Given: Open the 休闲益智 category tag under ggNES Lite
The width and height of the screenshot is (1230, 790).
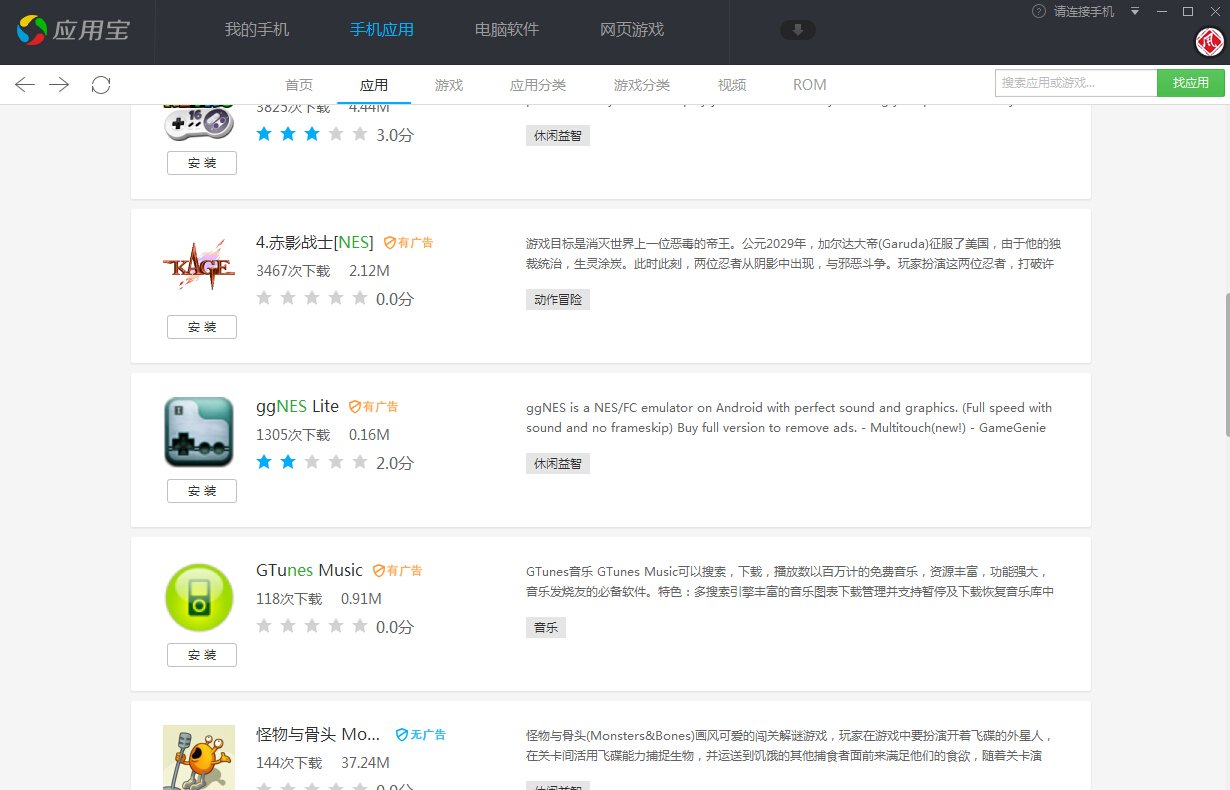Looking at the screenshot, I should pyautogui.click(x=557, y=463).
